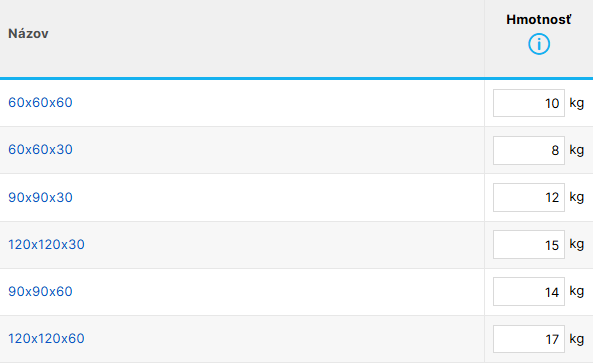Open the 60x60x60 product link
The image size is (593, 363).
click(40, 102)
